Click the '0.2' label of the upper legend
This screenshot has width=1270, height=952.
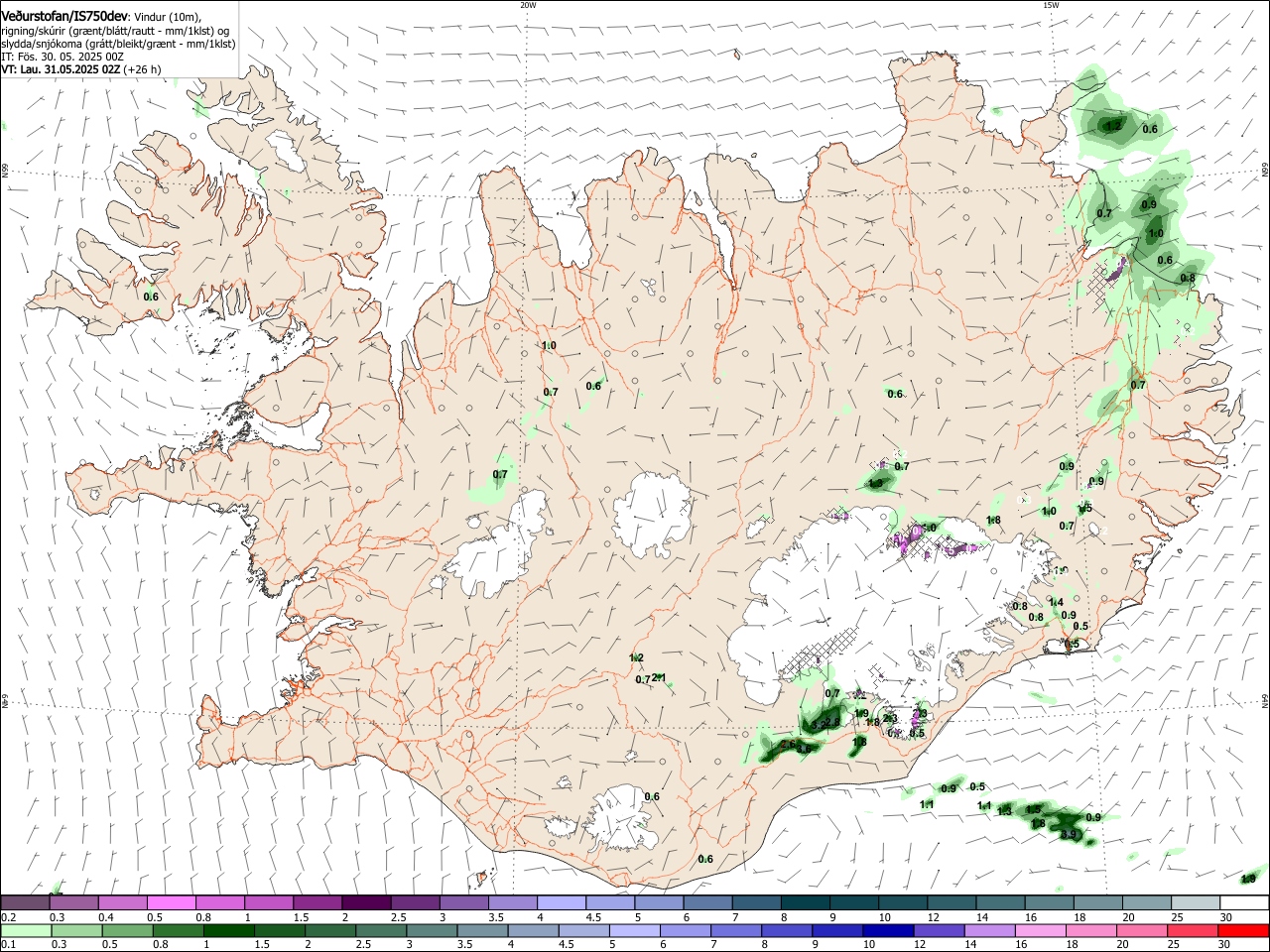pyautogui.click(x=8, y=917)
